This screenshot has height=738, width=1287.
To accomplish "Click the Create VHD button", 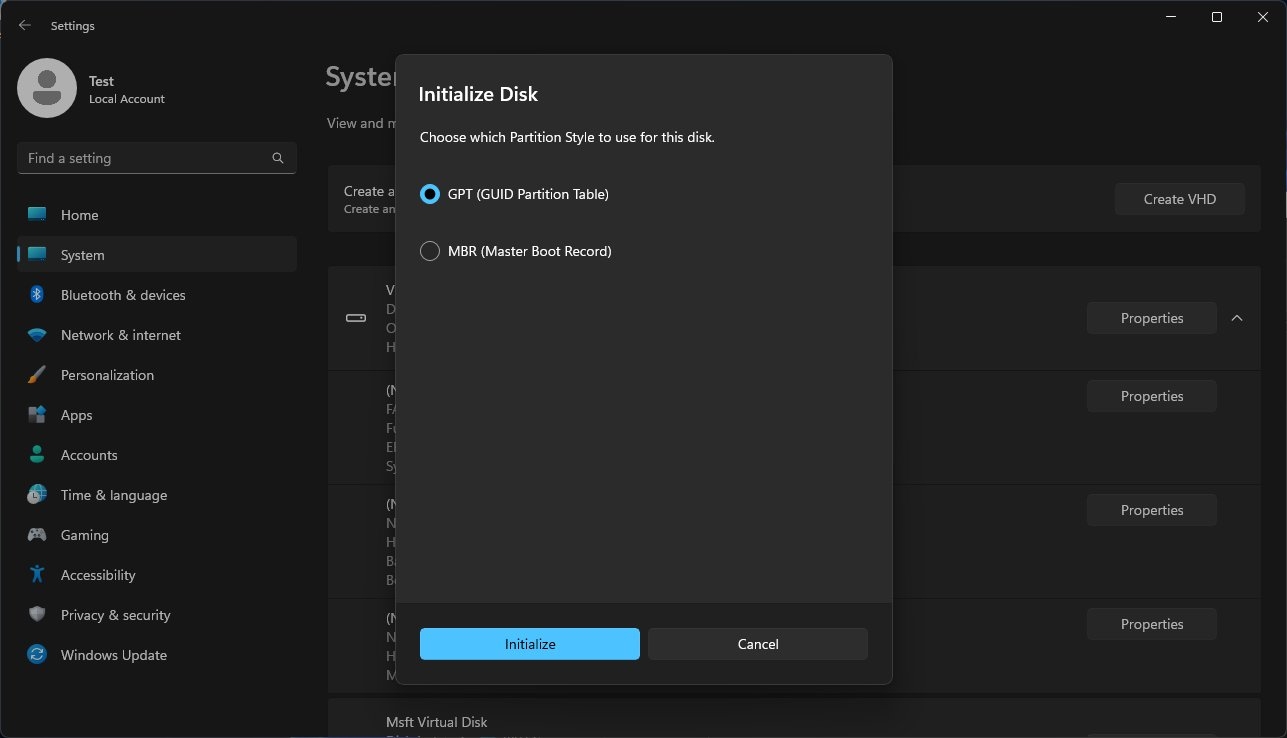I will pyautogui.click(x=1180, y=199).
